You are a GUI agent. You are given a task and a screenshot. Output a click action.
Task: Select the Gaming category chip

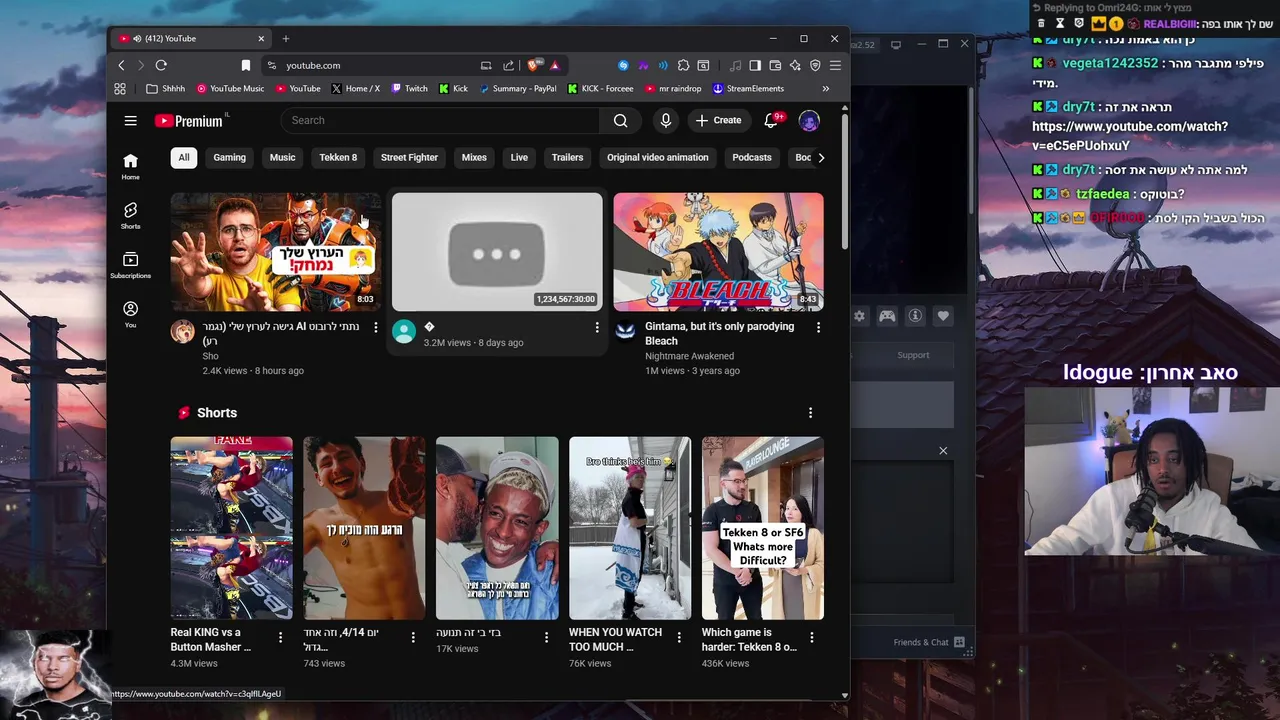tap(229, 157)
